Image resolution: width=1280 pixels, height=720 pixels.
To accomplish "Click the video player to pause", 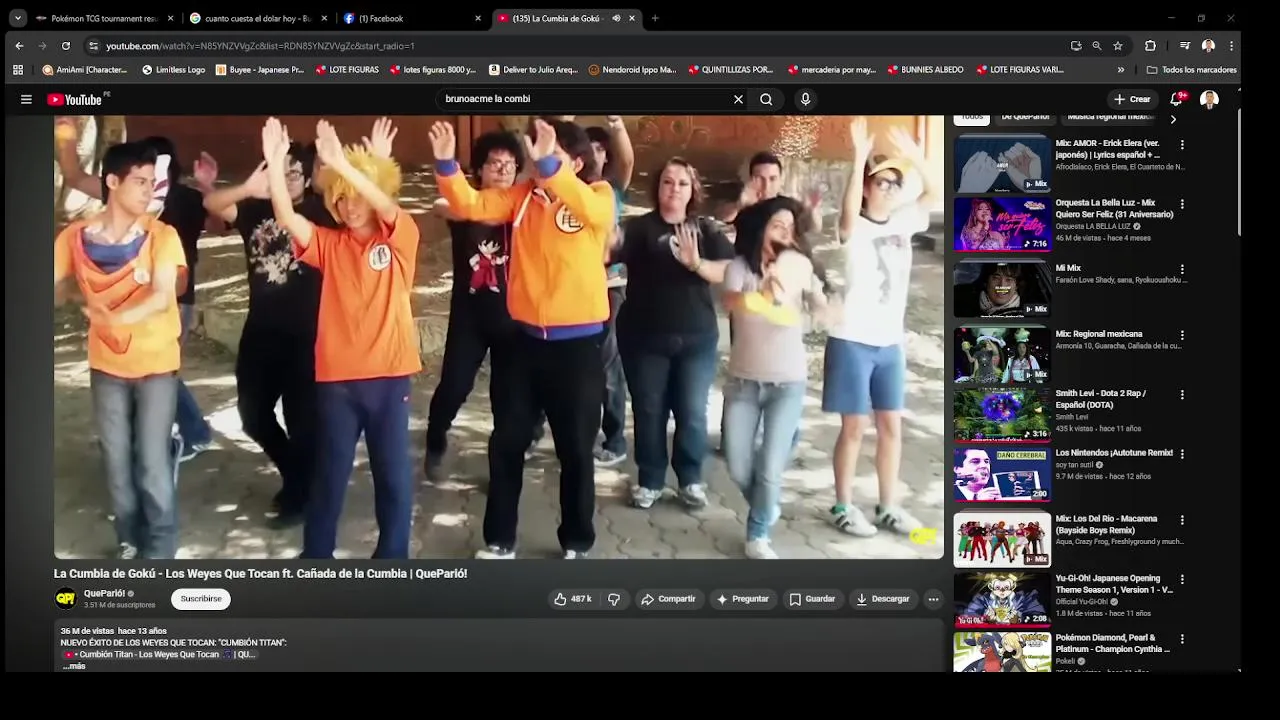I will [498, 337].
